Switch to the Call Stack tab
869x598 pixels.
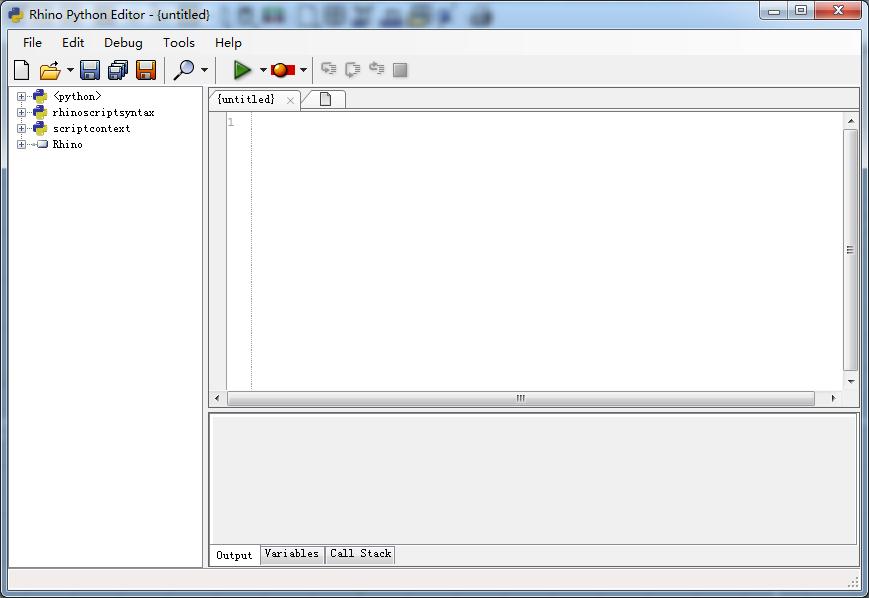[360, 554]
